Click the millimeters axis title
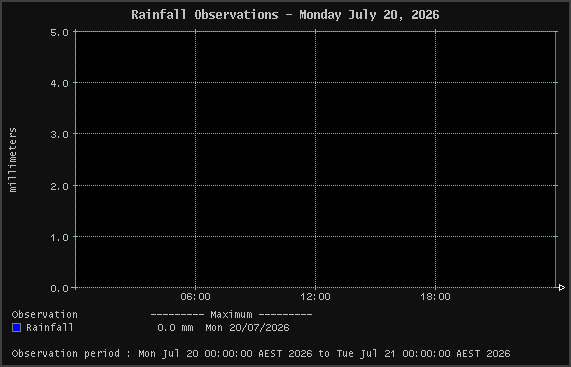This screenshot has width=571, height=367. tap(13, 160)
